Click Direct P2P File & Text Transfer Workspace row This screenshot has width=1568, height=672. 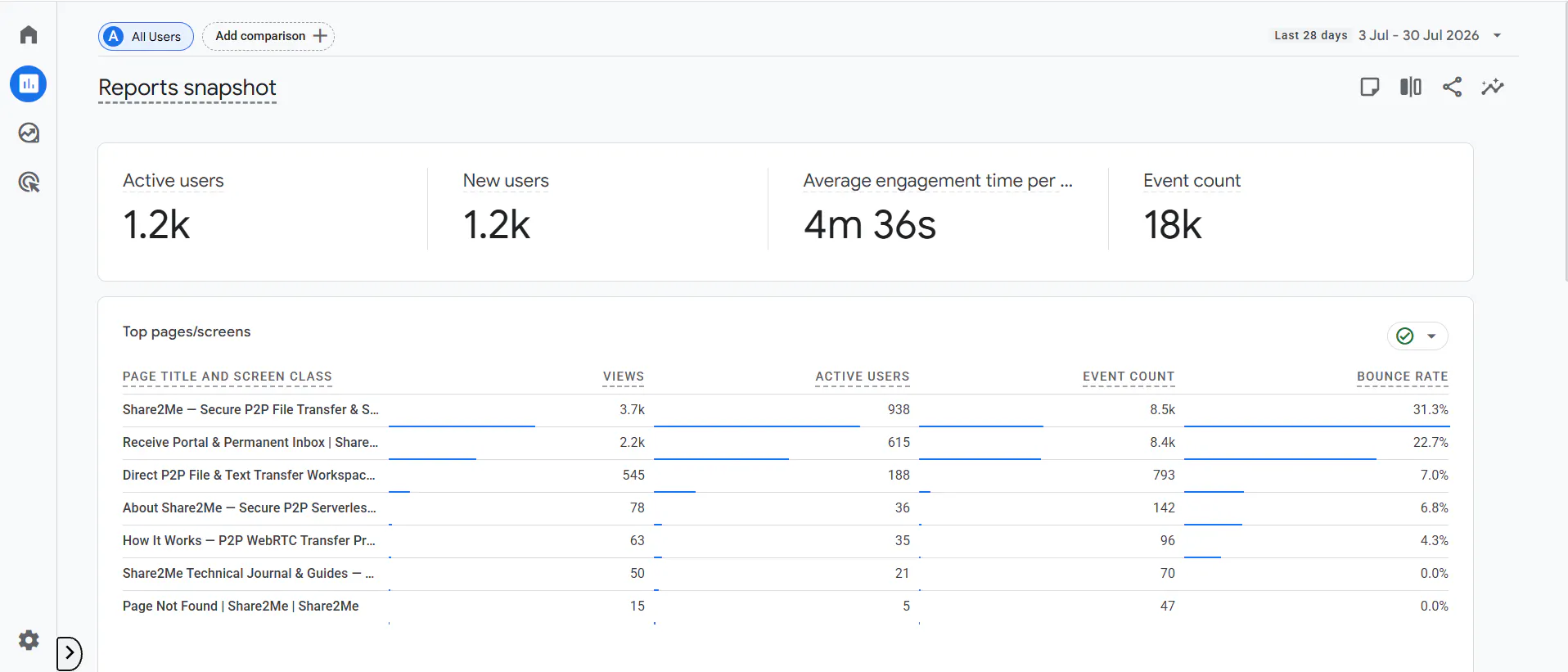786,475
